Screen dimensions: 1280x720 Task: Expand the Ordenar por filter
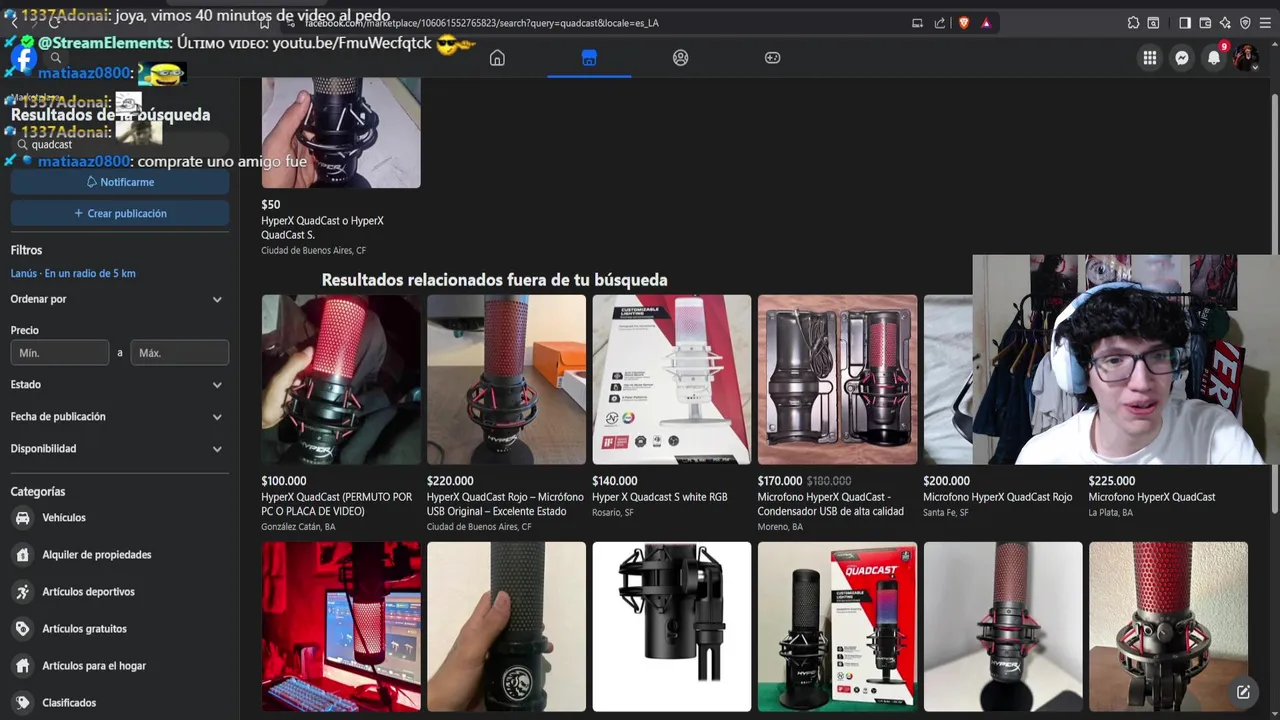coord(119,299)
